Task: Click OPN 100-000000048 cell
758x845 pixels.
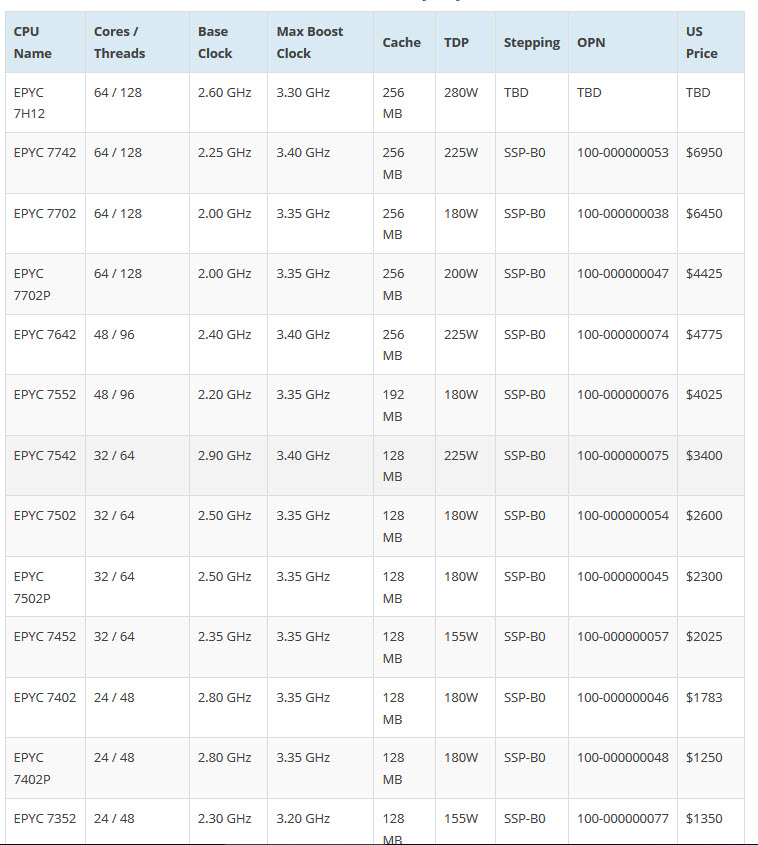Action: 623,768
